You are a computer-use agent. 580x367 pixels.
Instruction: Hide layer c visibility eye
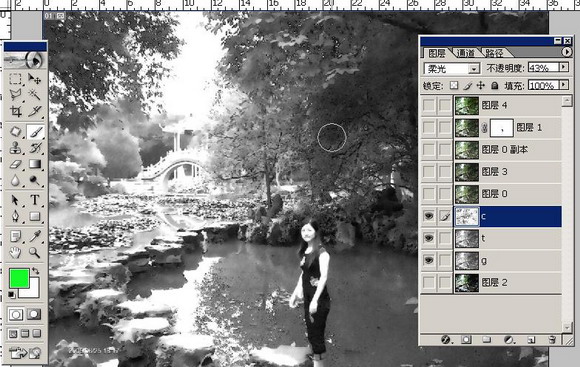pos(429,216)
